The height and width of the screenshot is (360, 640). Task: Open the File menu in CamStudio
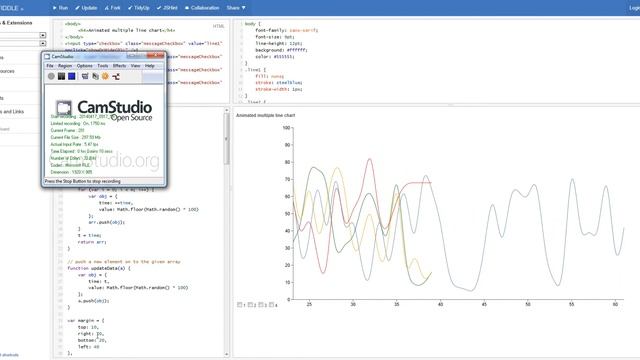pos(50,66)
